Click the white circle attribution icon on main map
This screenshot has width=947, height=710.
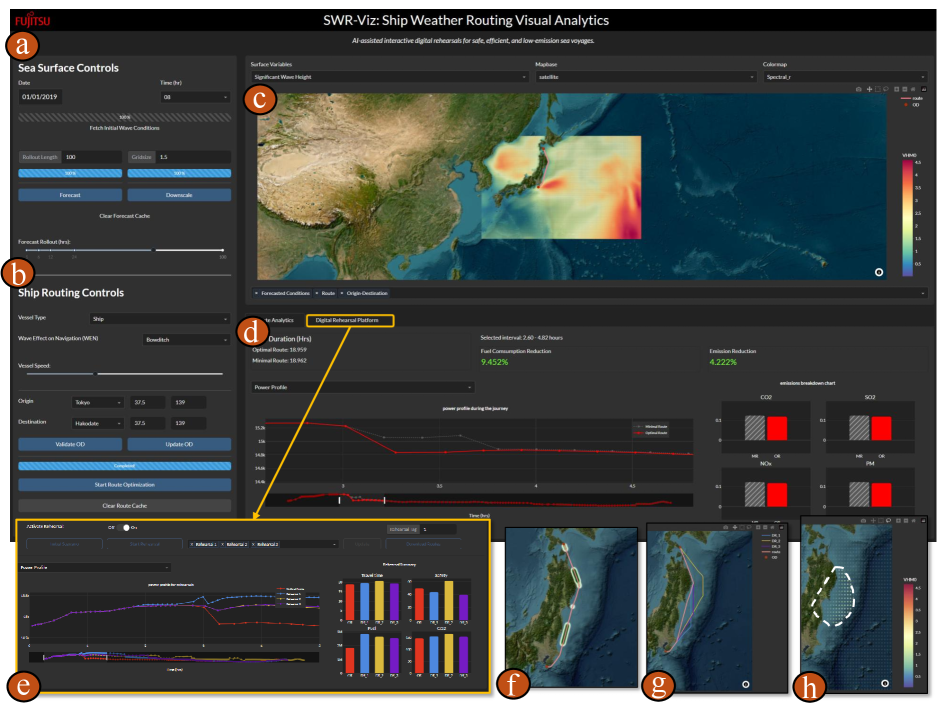(878, 271)
